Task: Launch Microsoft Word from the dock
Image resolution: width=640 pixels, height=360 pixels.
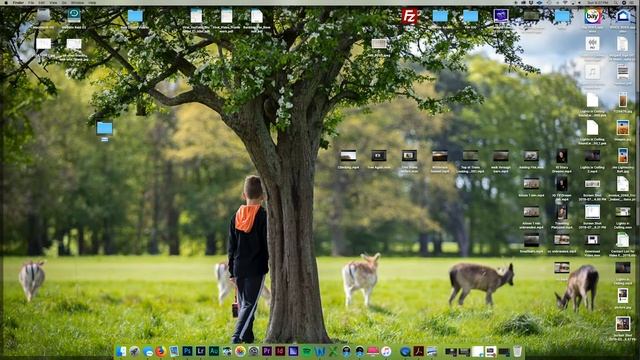Action: click(320, 351)
